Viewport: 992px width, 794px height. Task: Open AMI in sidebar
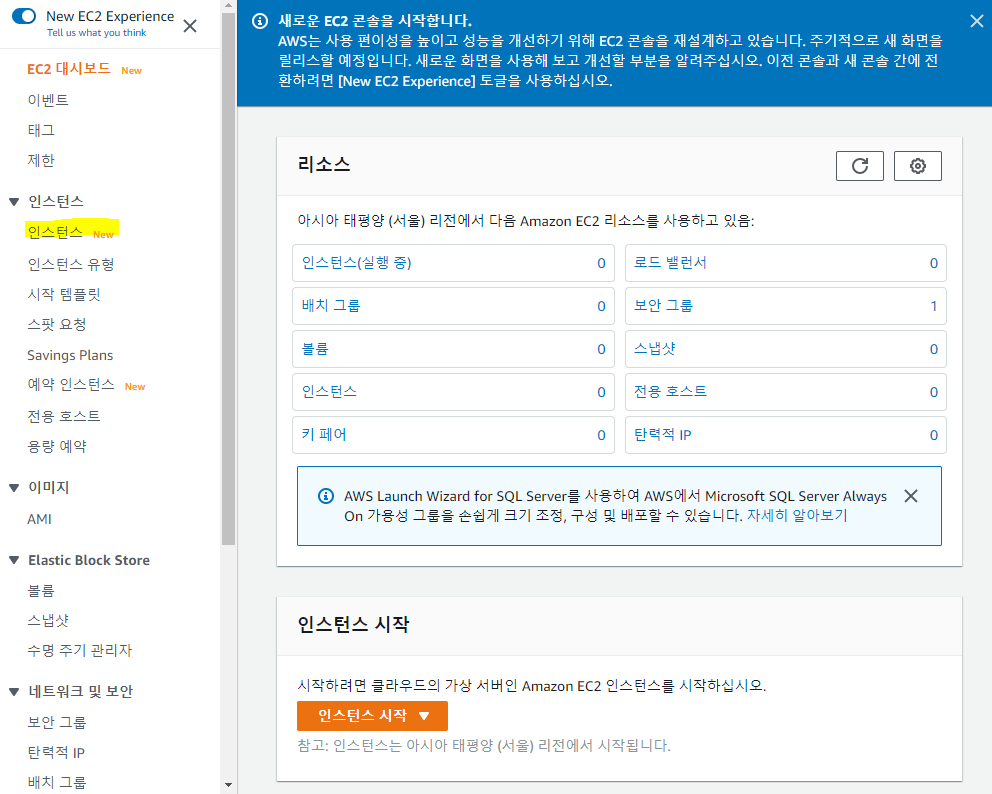(39, 519)
